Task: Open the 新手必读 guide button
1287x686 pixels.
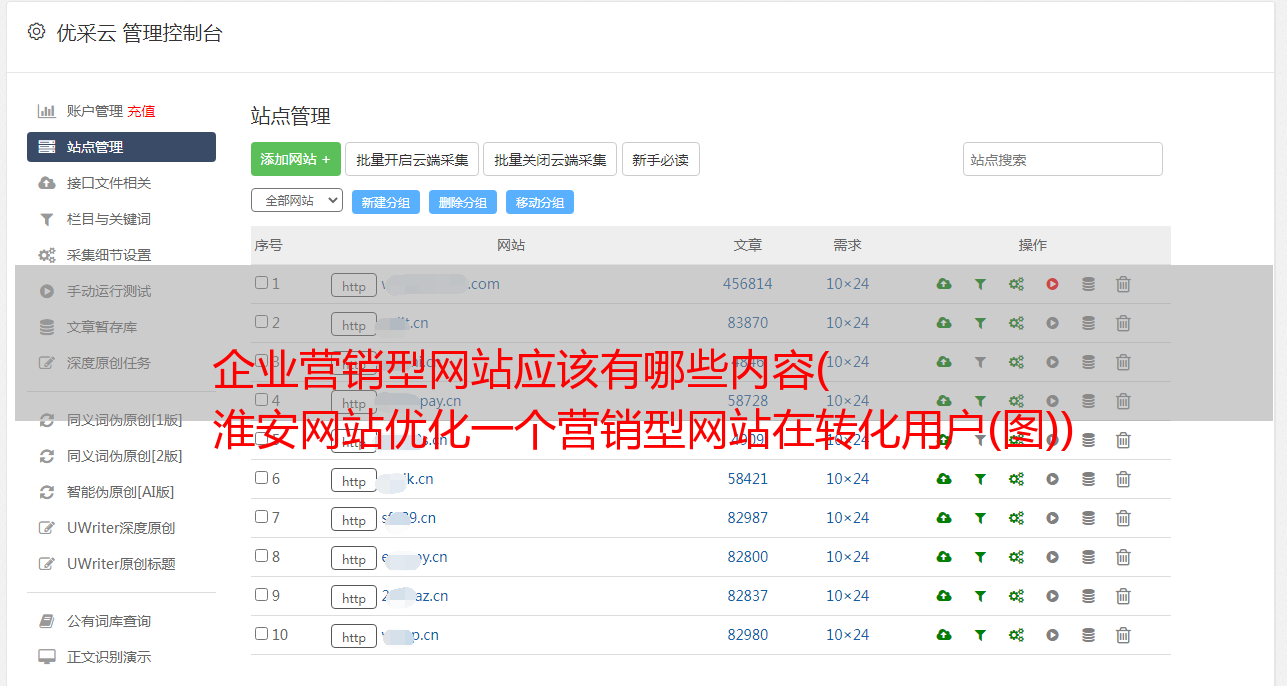Action: pyautogui.click(x=661, y=159)
